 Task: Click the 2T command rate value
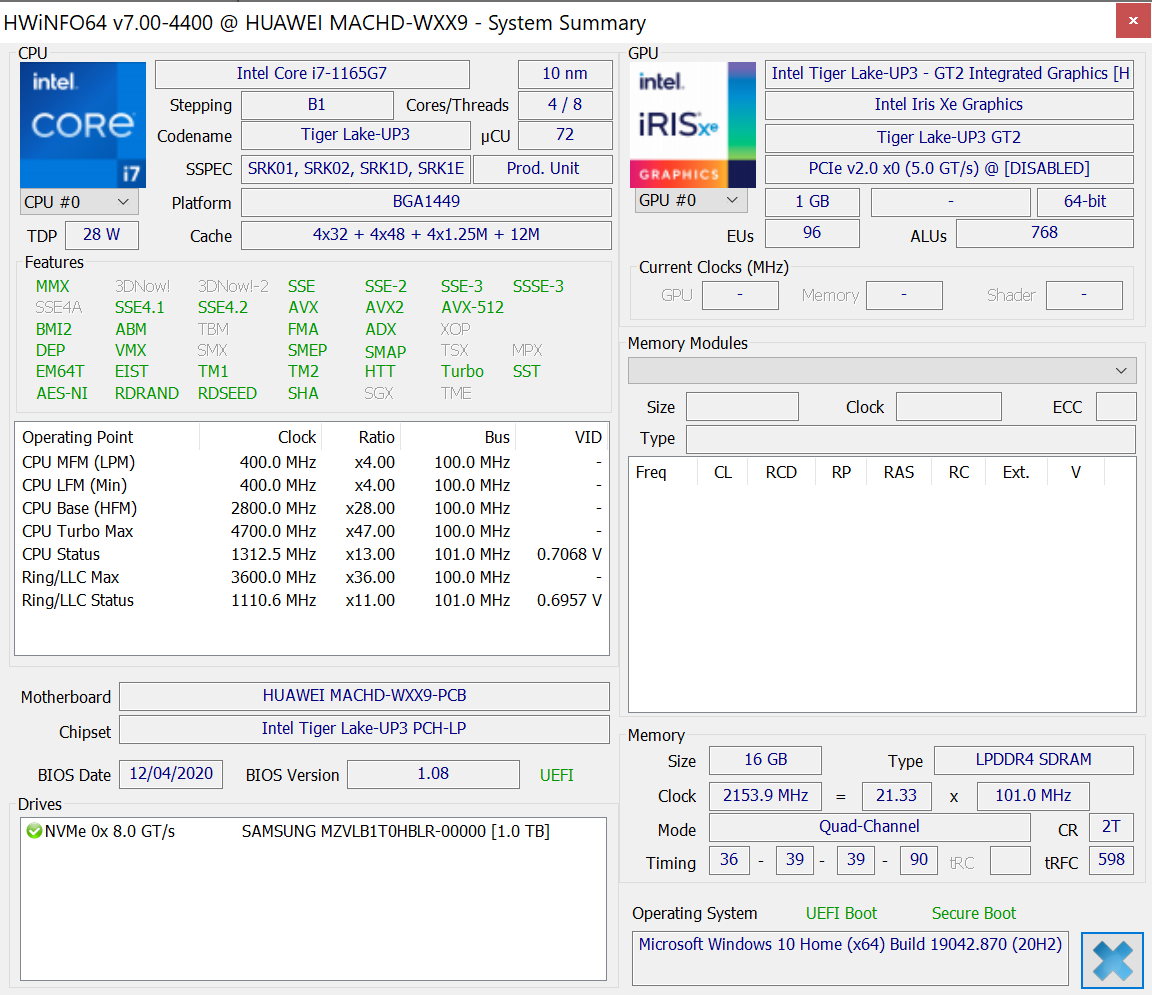[x=1112, y=827]
